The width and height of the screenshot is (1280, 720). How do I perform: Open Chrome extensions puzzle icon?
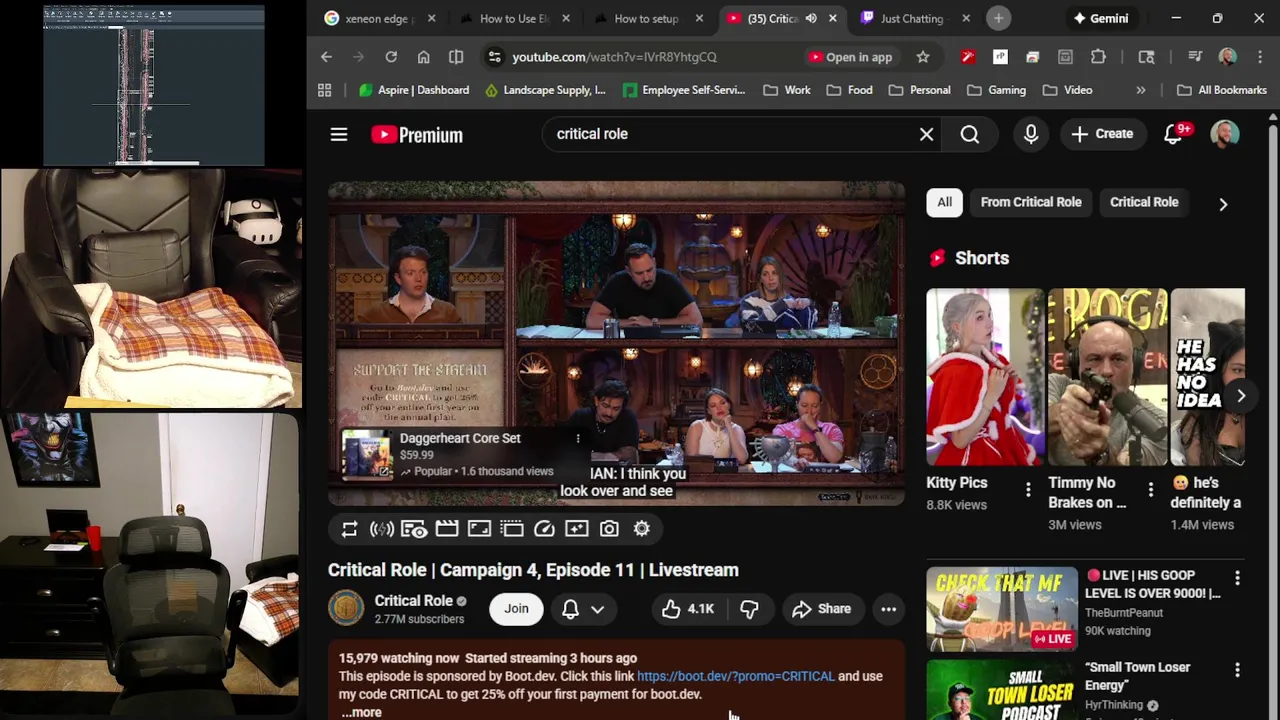pyautogui.click(x=1098, y=57)
